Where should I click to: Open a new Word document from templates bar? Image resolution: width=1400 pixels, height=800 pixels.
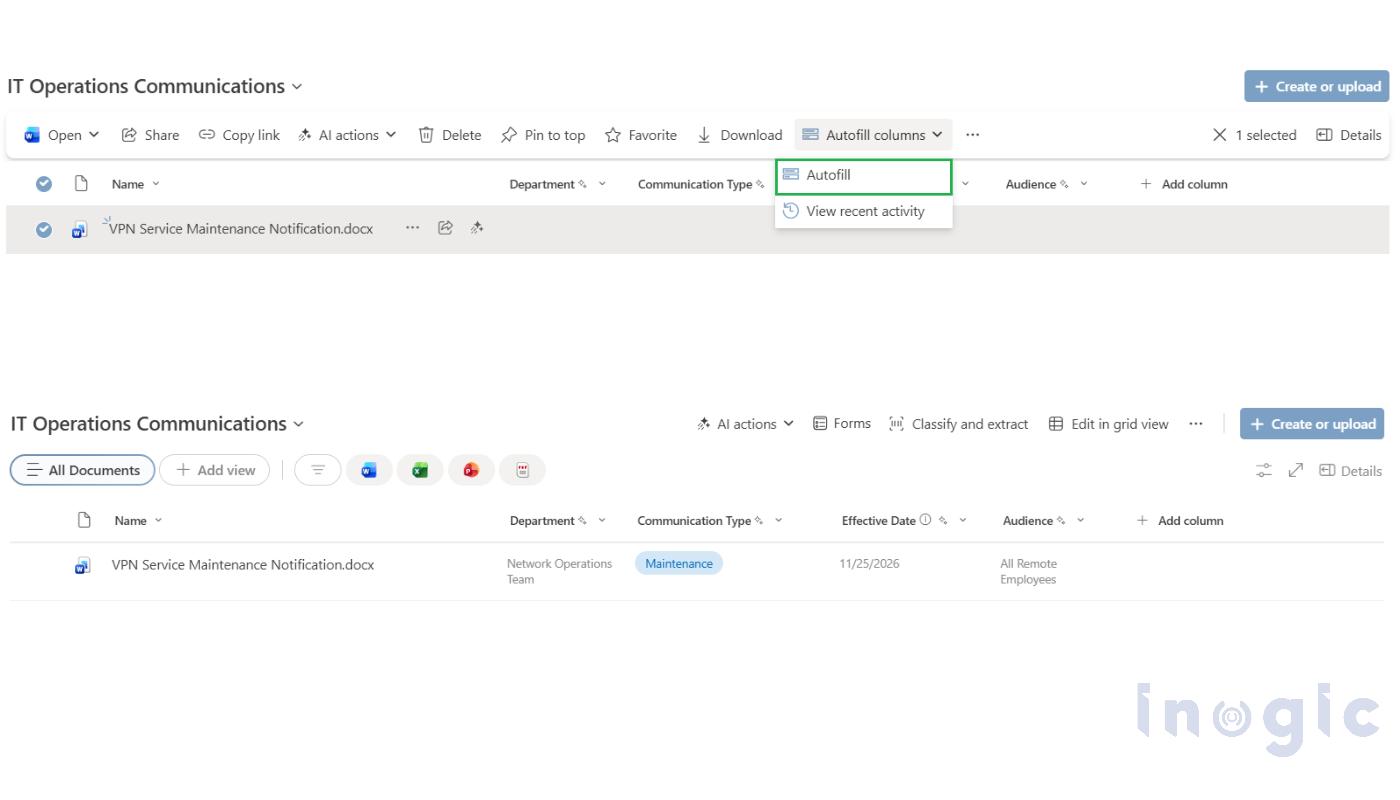pyautogui.click(x=369, y=470)
